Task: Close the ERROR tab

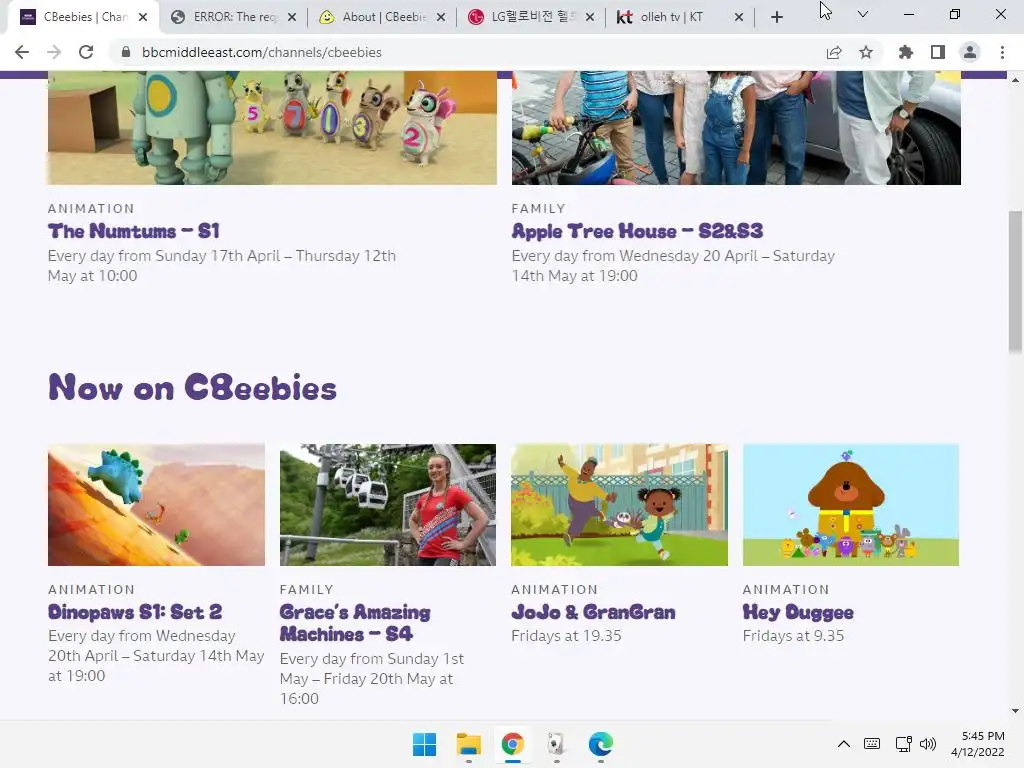Action: coord(292,18)
